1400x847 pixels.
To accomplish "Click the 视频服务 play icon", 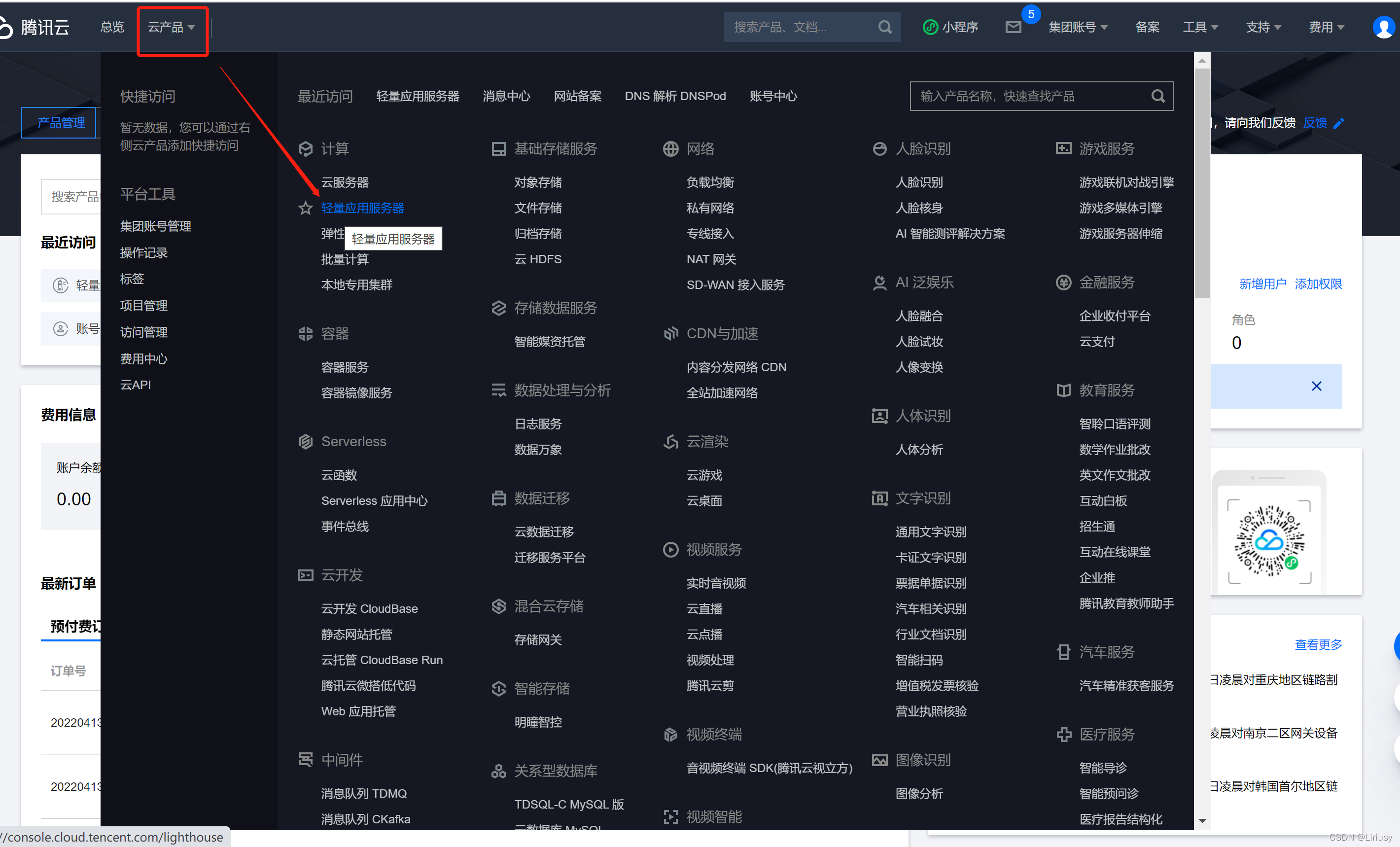I will [x=670, y=549].
